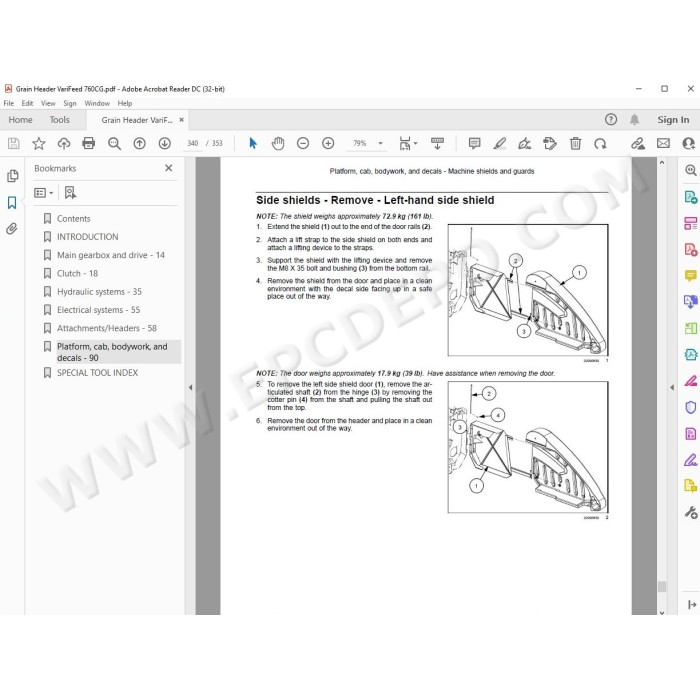
Task: Send file by email envelope
Action: coord(663,143)
